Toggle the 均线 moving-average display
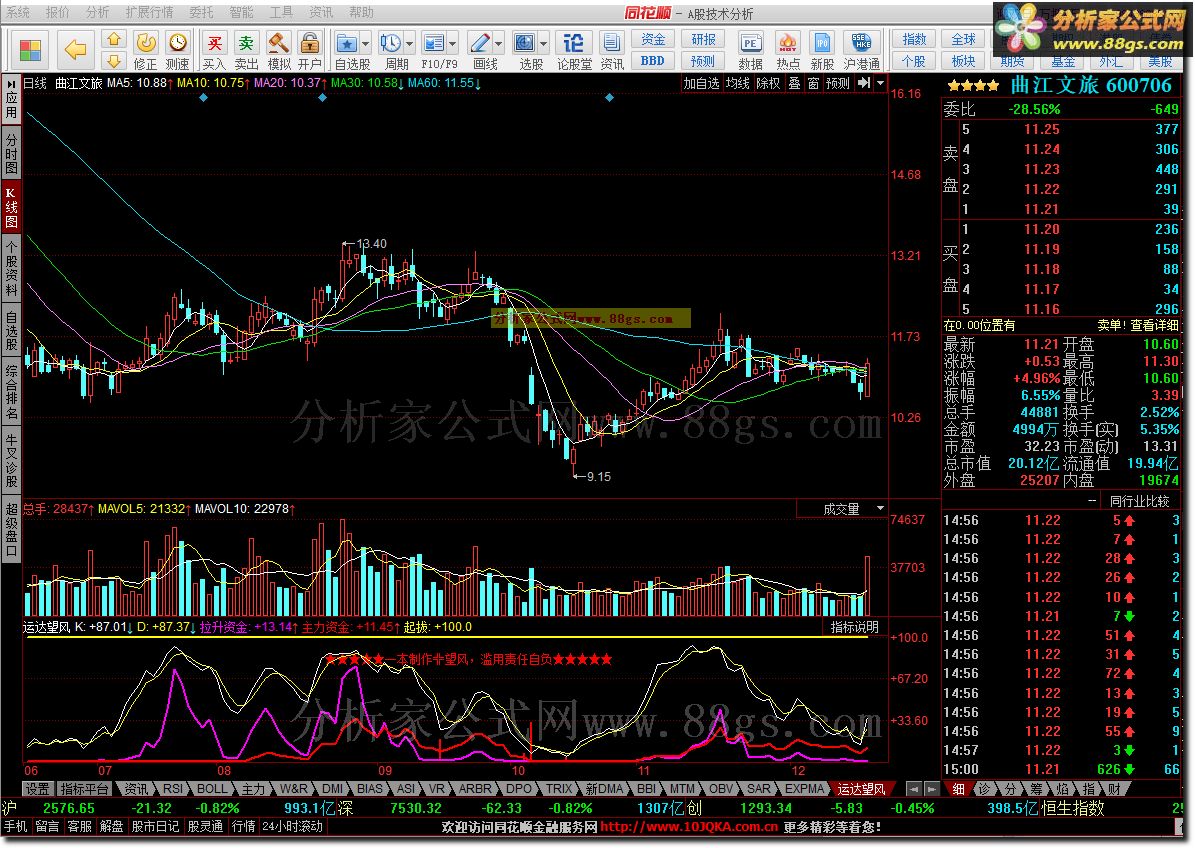Image resolution: width=1195 pixels, height=848 pixels. 737,83
